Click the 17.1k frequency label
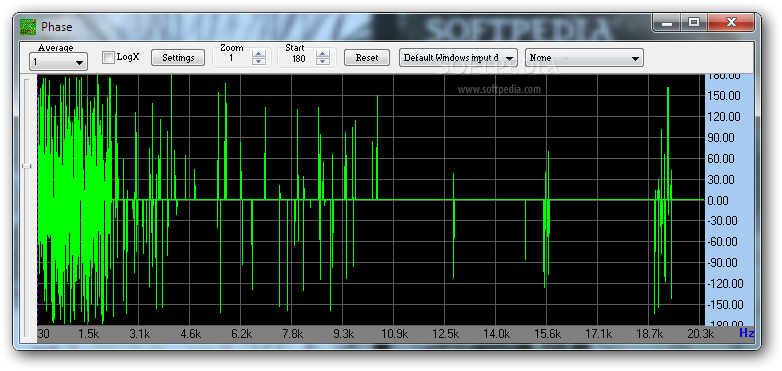 (598, 334)
